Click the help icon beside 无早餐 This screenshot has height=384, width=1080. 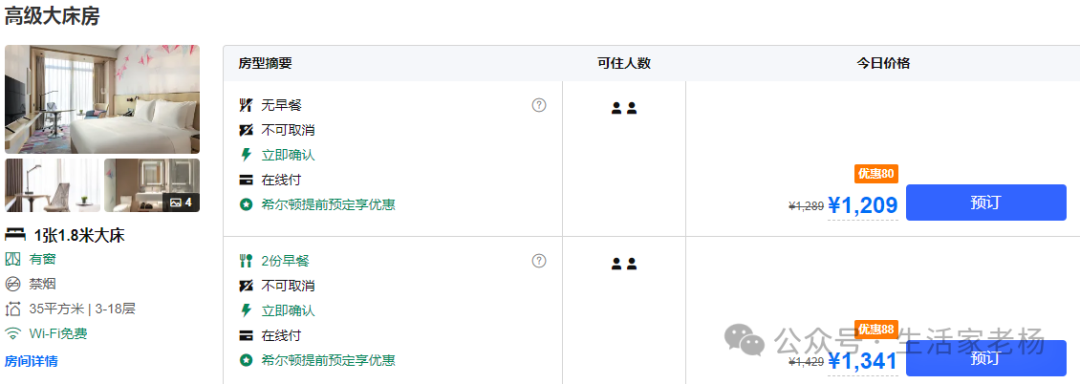(539, 105)
